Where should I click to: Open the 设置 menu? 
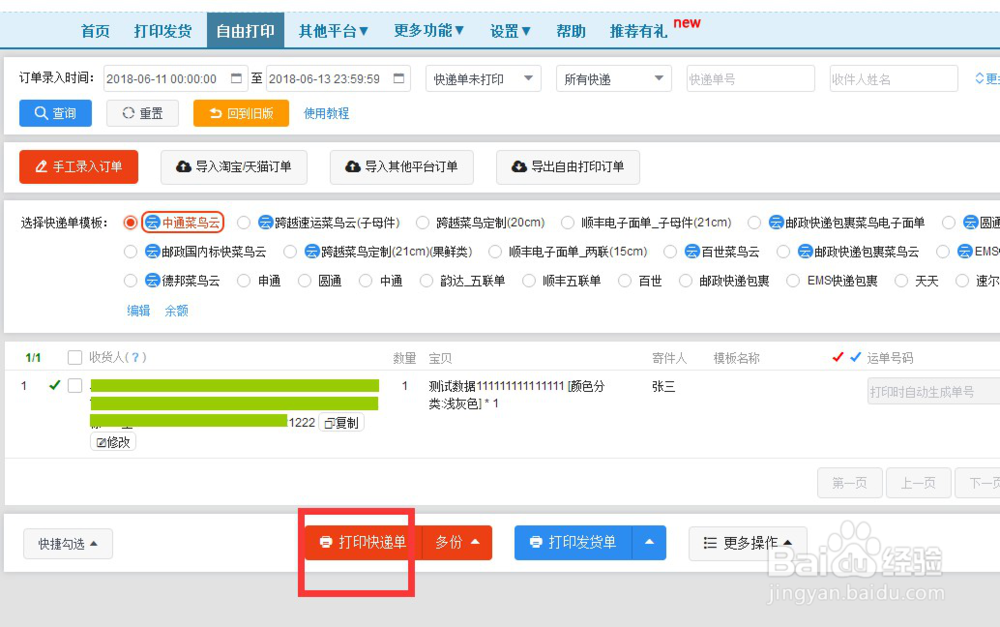point(510,31)
